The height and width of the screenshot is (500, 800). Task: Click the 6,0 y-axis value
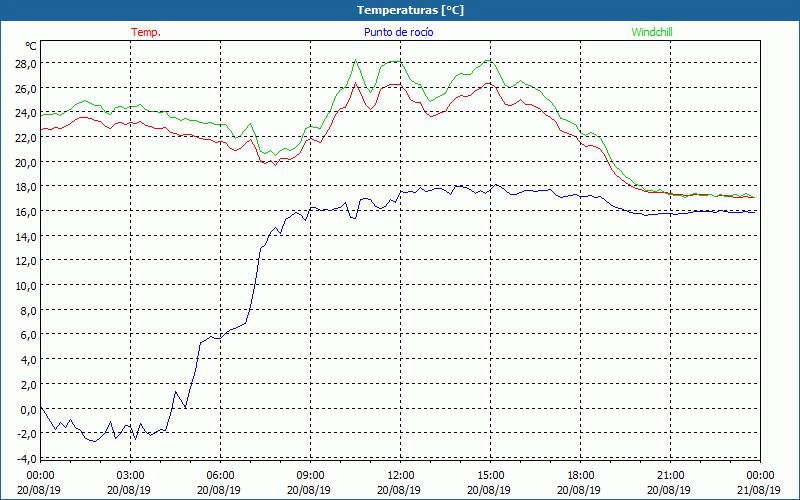click(29, 335)
